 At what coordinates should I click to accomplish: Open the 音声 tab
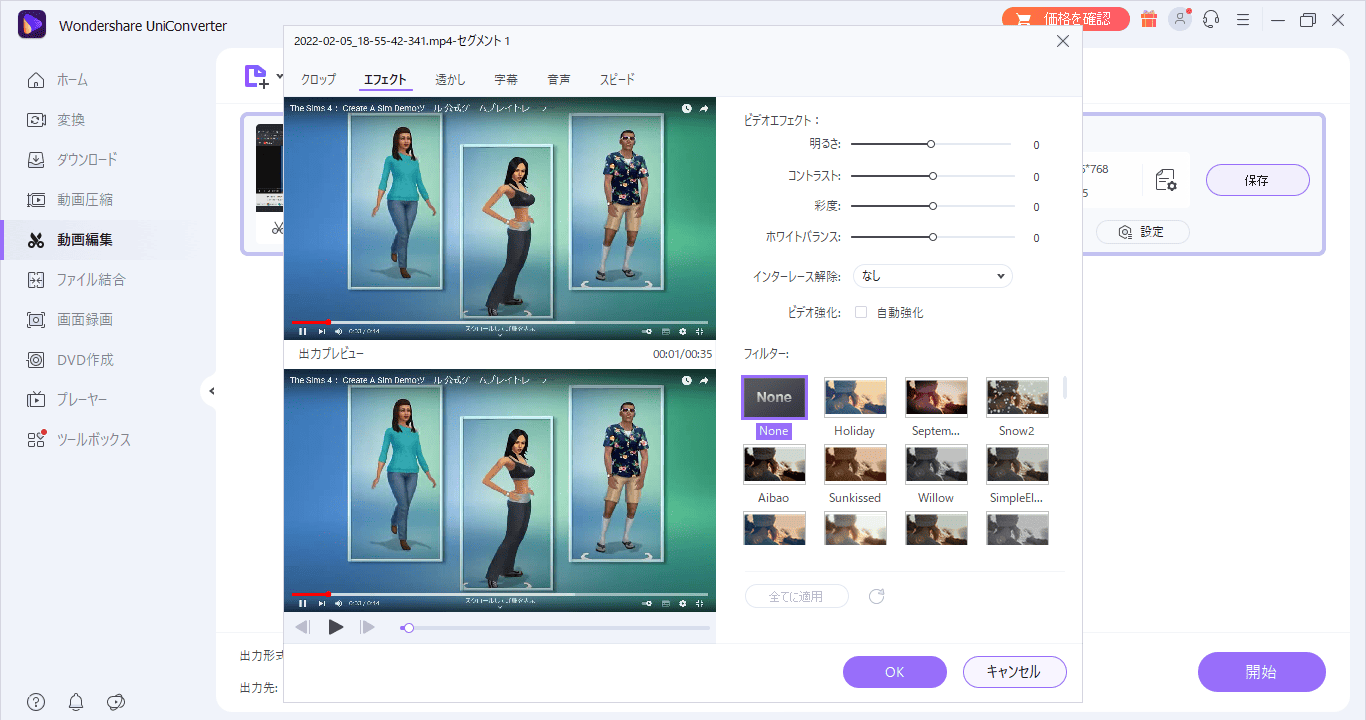(559, 79)
